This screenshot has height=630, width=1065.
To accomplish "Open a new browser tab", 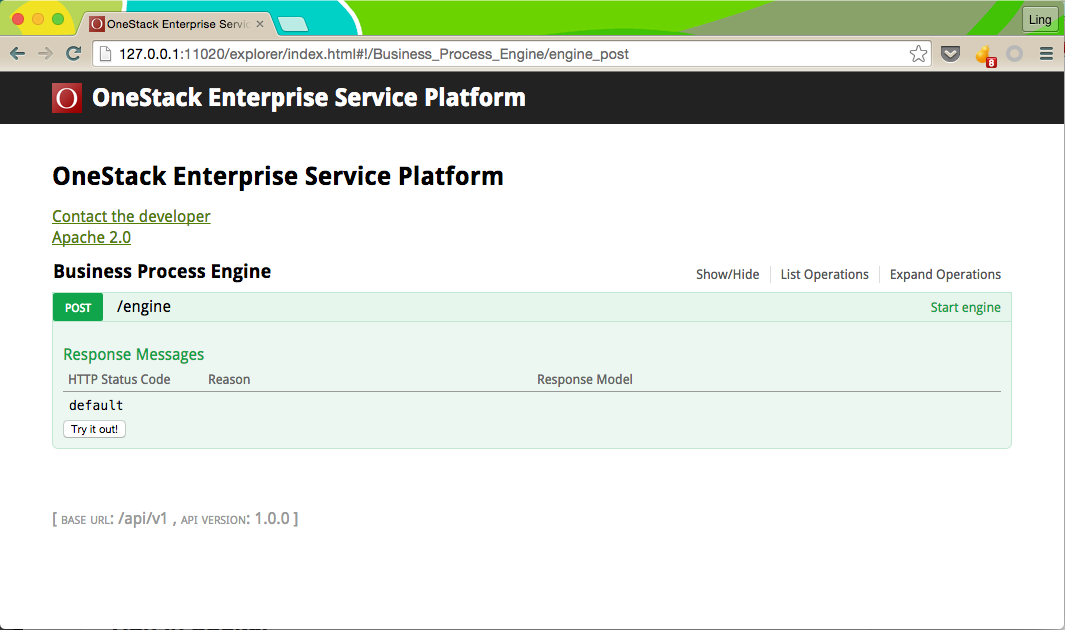I will pos(293,24).
